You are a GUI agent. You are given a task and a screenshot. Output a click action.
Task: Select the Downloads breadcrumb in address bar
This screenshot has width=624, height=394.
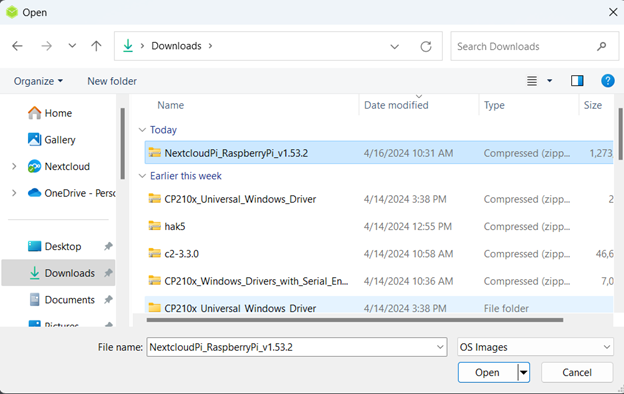click(x=176, y=46)
